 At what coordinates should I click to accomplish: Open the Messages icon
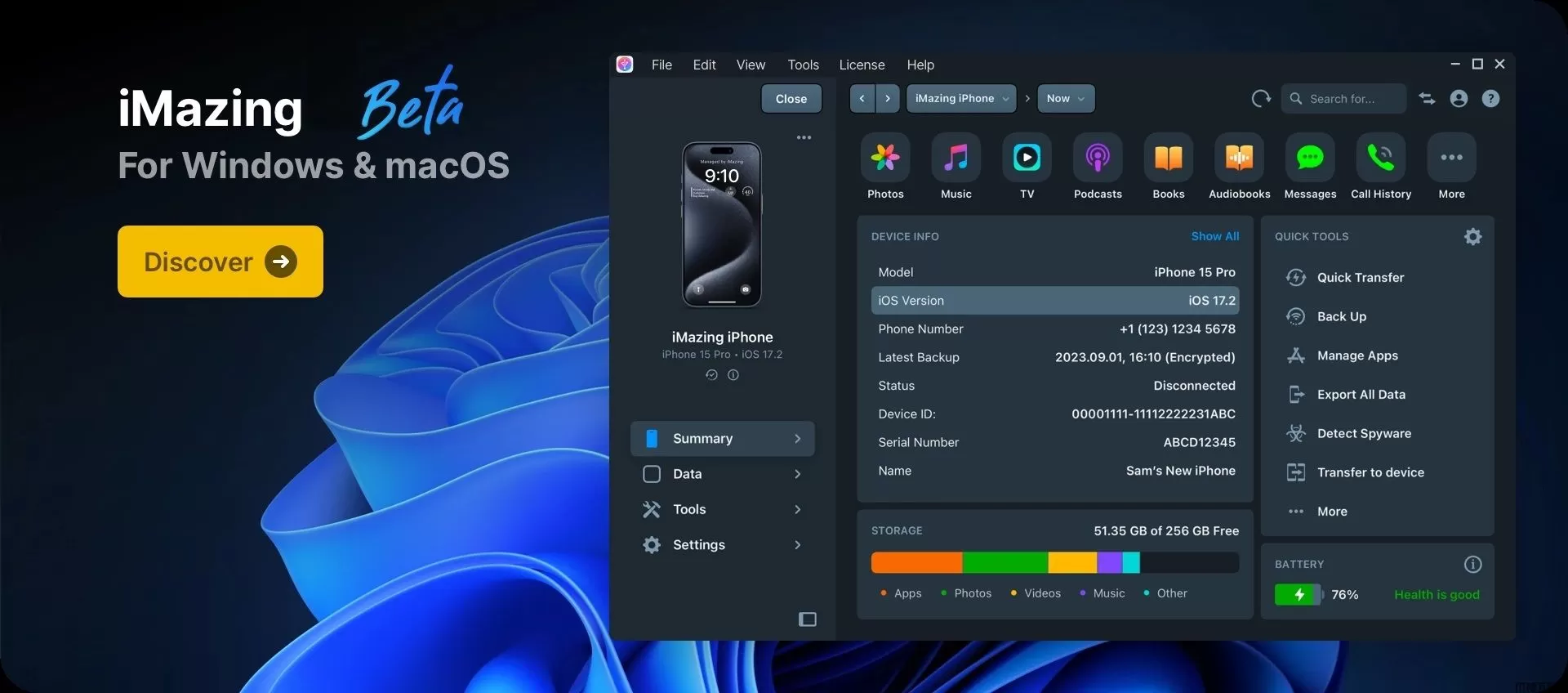coord(1310,158)
